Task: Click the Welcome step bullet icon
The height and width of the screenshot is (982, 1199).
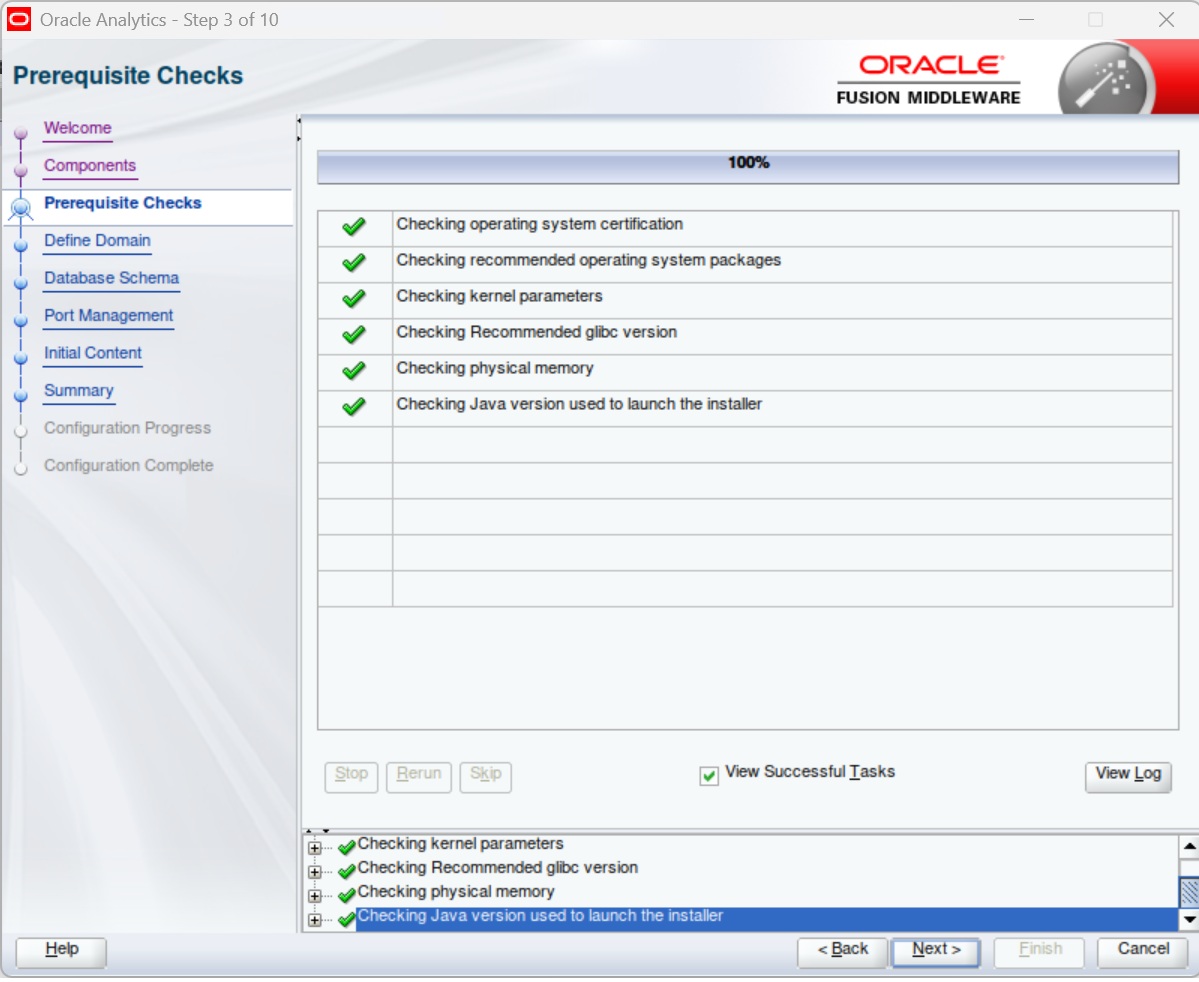Action: point(21,132)
